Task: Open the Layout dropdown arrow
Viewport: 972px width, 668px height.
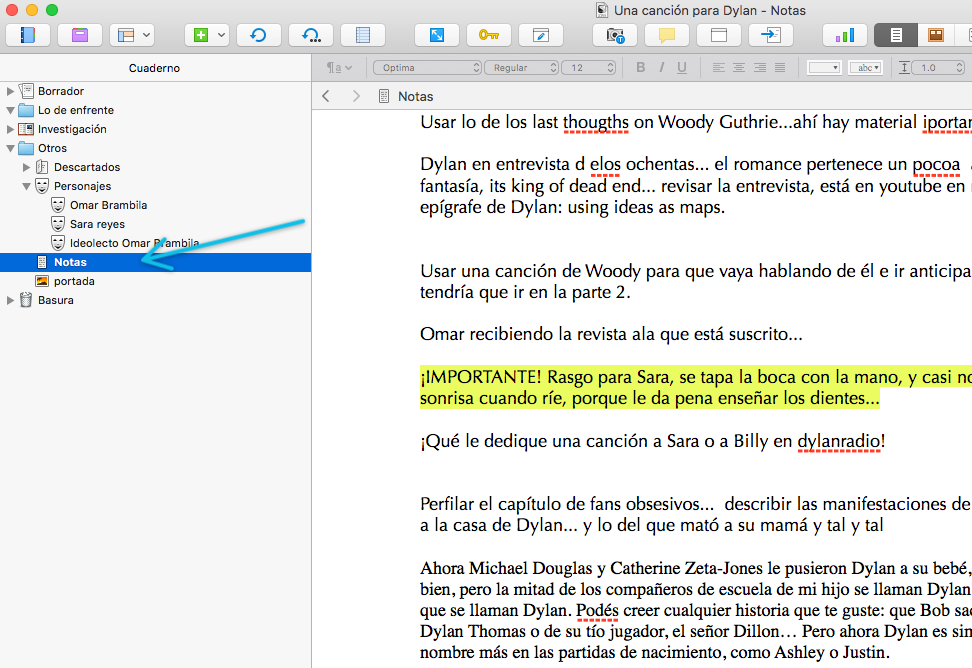Action: 147,35
